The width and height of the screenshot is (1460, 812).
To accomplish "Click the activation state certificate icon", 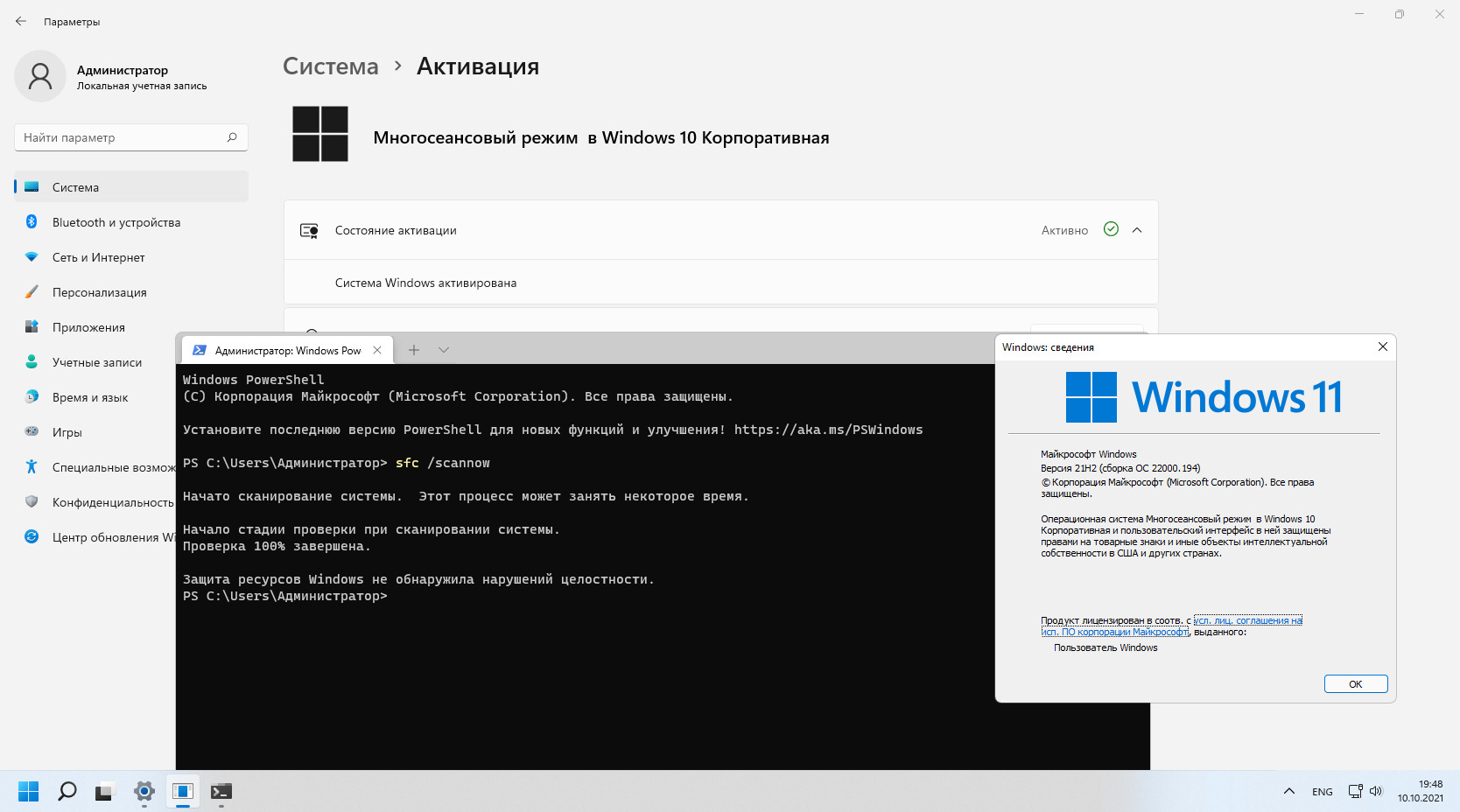I will [309, 230].
